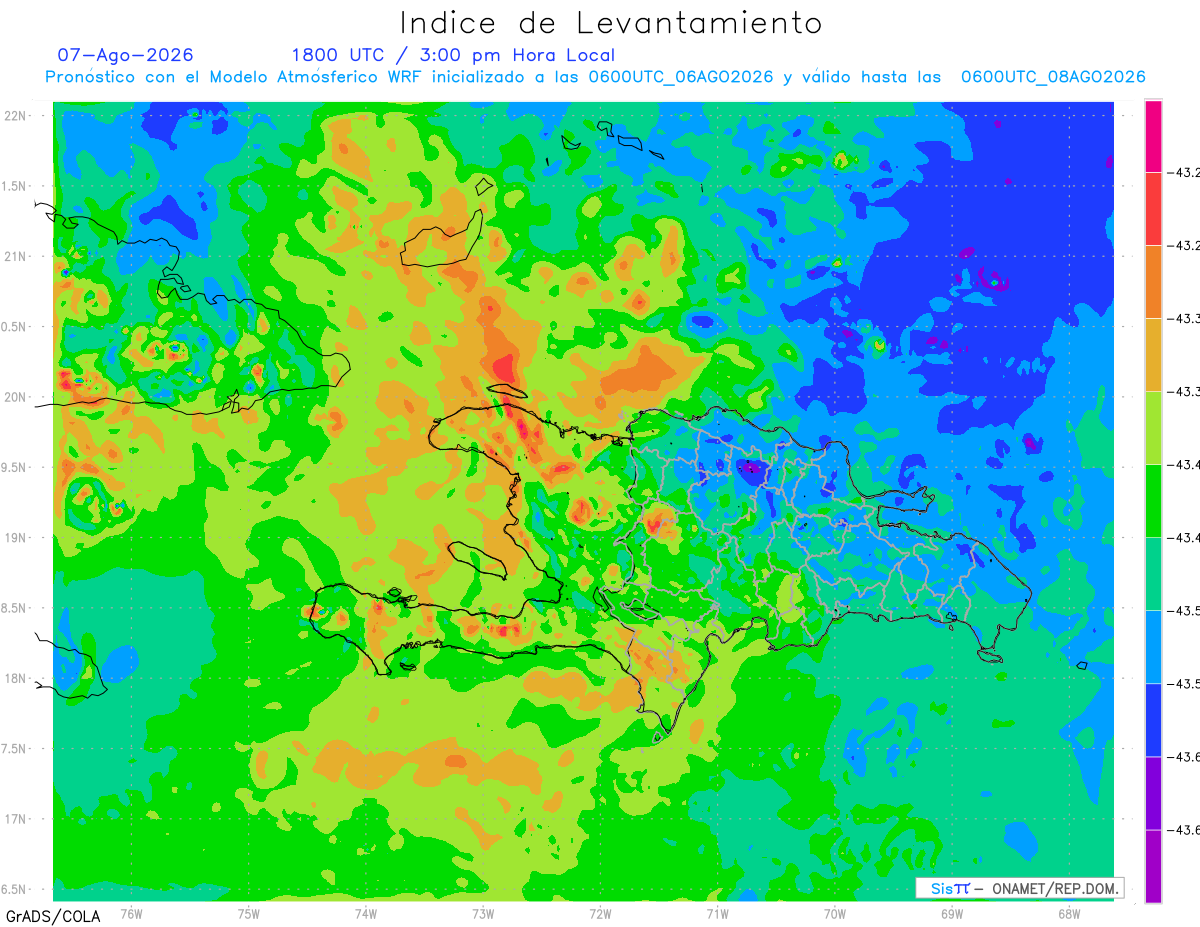The width and height of the screenshot is (1200, 927).
Task: Pick the amber-yellow legend swatch
Action: (x=1153, y=354)
